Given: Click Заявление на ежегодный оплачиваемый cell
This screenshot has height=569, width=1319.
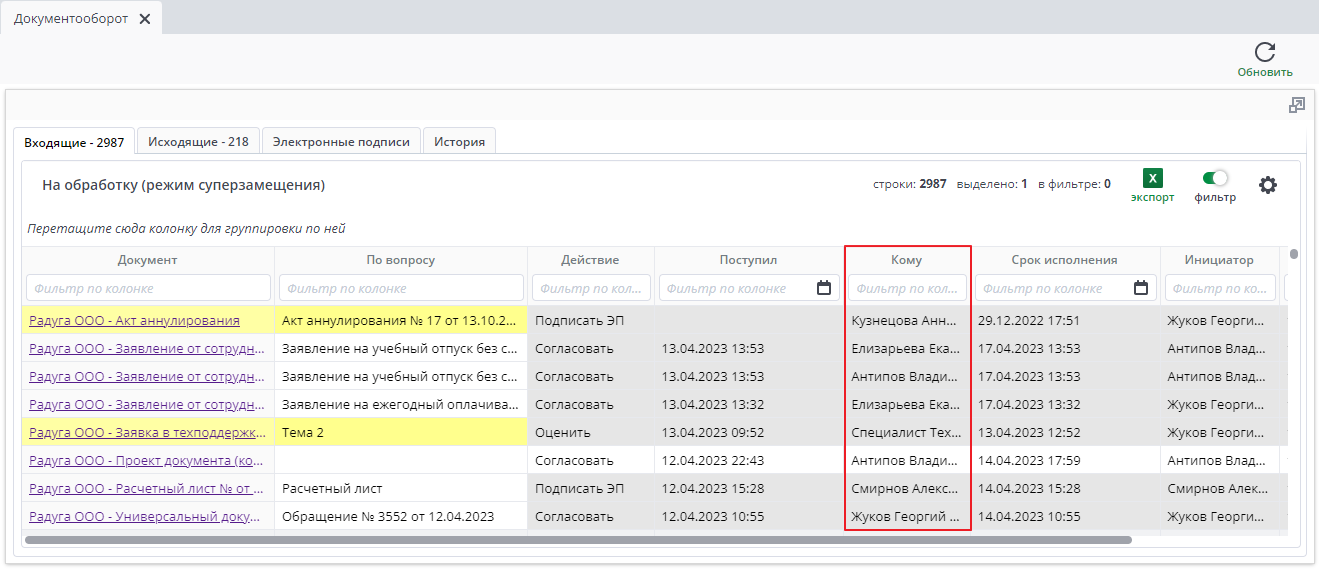Looking at the screenshot, I should 400,405.
